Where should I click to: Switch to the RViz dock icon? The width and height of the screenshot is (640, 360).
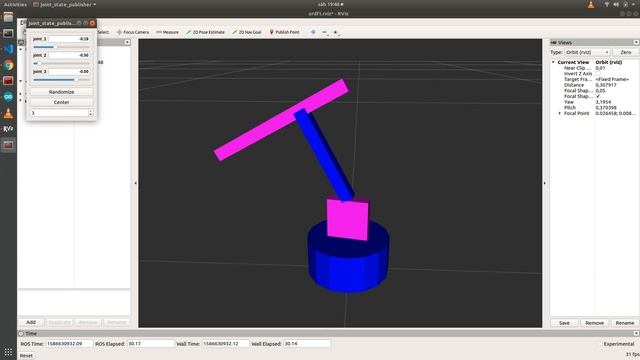(8, 129)
